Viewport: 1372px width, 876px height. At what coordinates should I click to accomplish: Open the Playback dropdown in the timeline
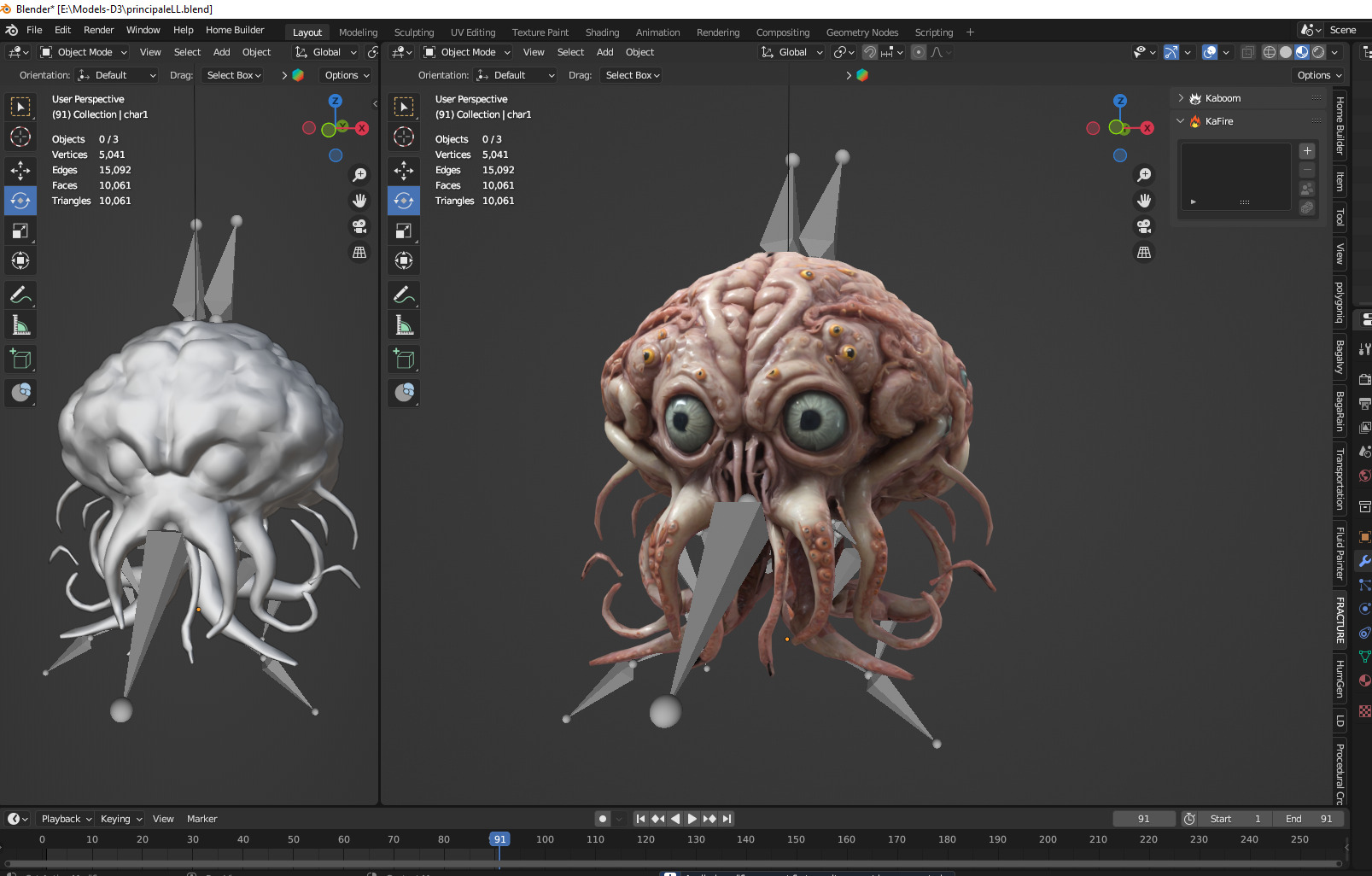click(x=66, y=819)
